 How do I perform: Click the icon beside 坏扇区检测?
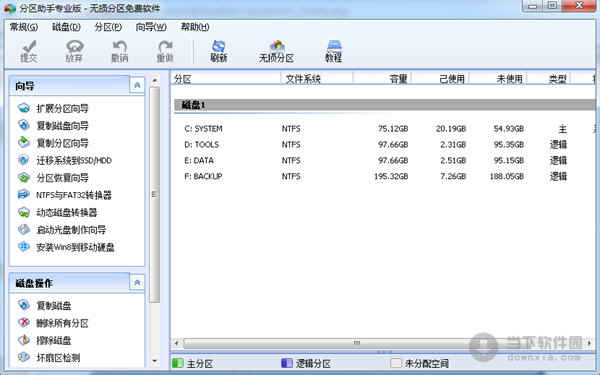click(24, 357)
